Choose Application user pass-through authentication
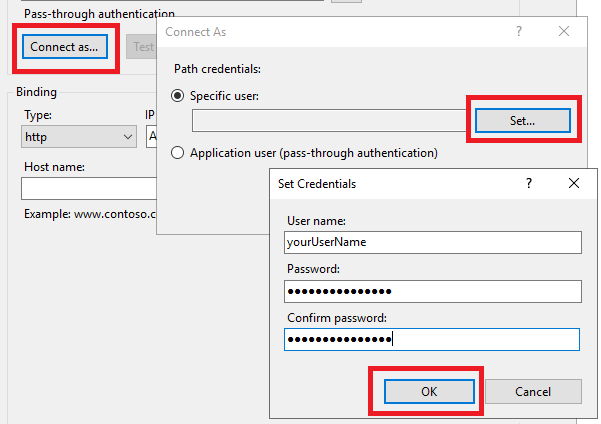 click(180, 154)
